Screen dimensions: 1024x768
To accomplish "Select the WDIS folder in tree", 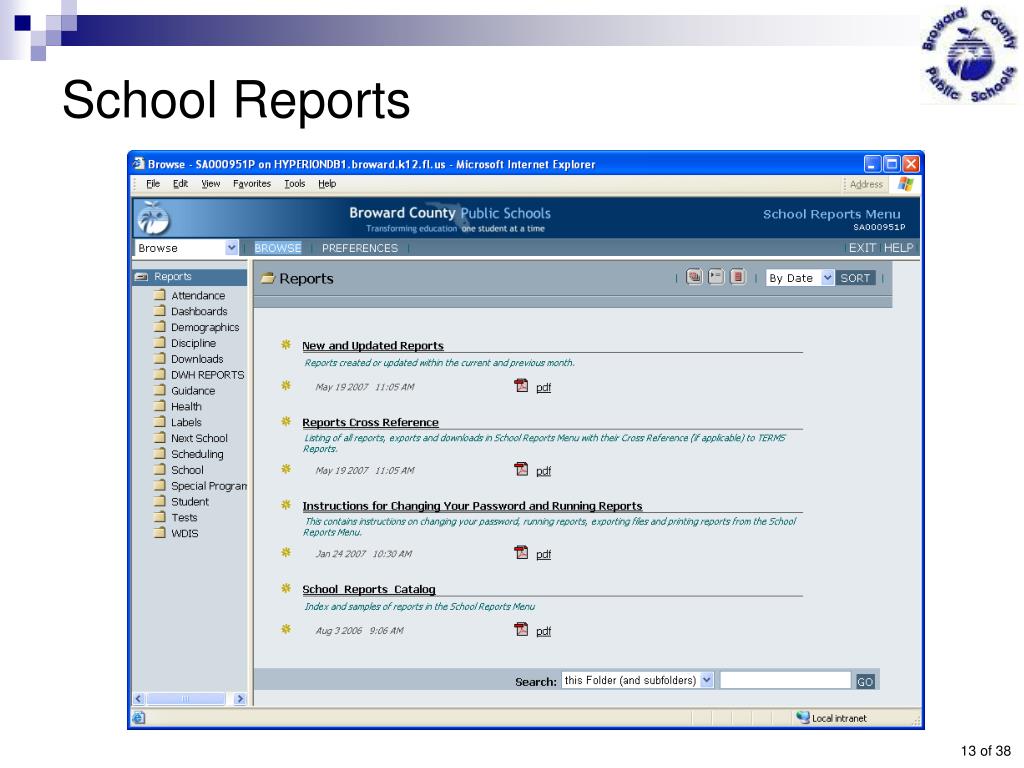I will 184,534.
